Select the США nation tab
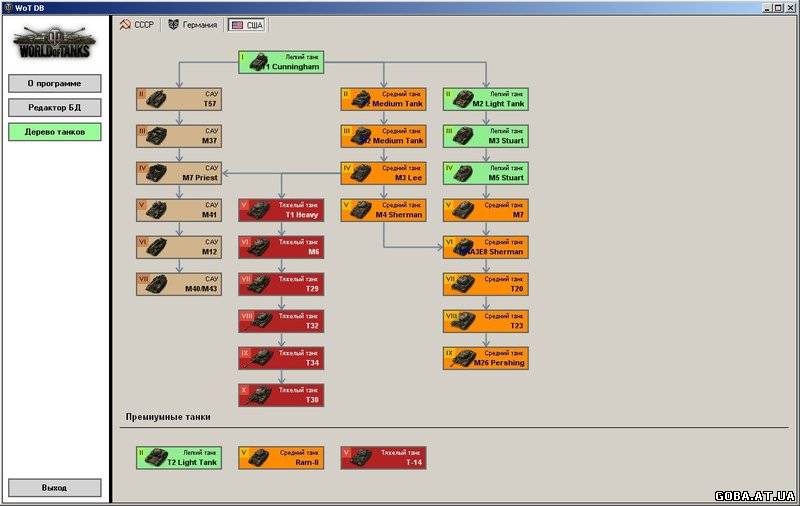This screenshot has width=800, height=506. 247,24
